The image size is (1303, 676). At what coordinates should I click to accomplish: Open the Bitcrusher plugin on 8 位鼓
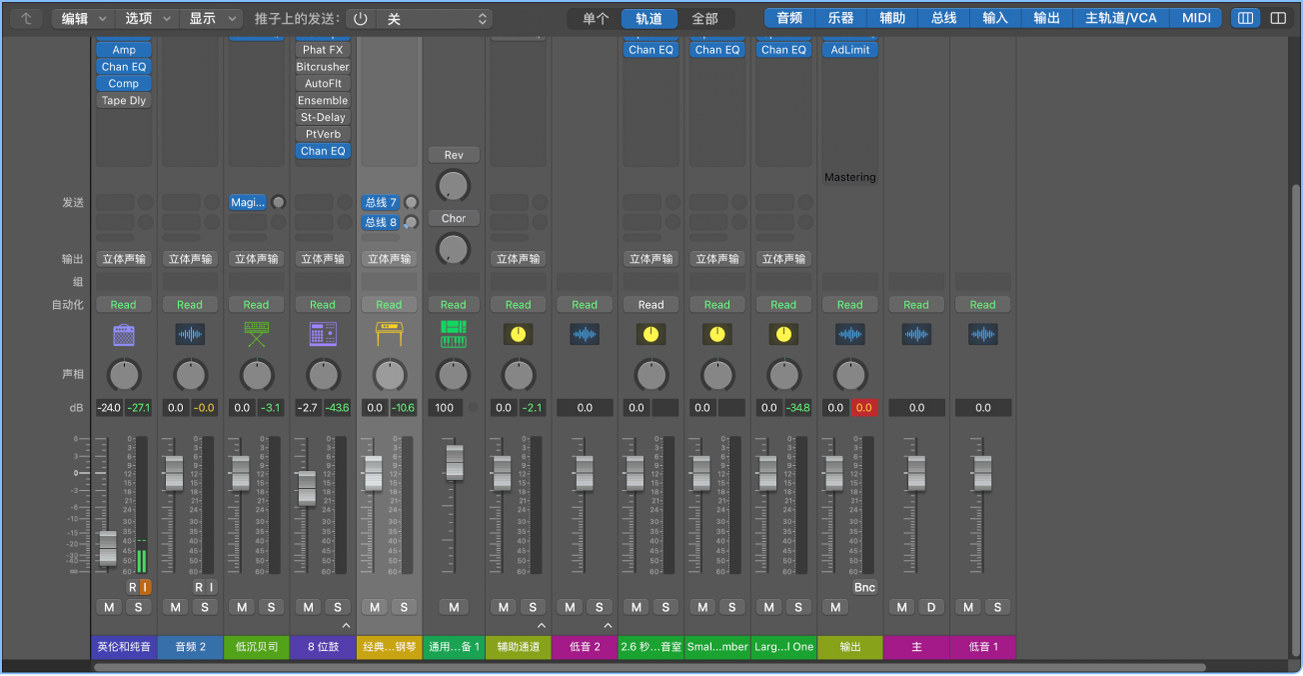[x=323, y=67]
